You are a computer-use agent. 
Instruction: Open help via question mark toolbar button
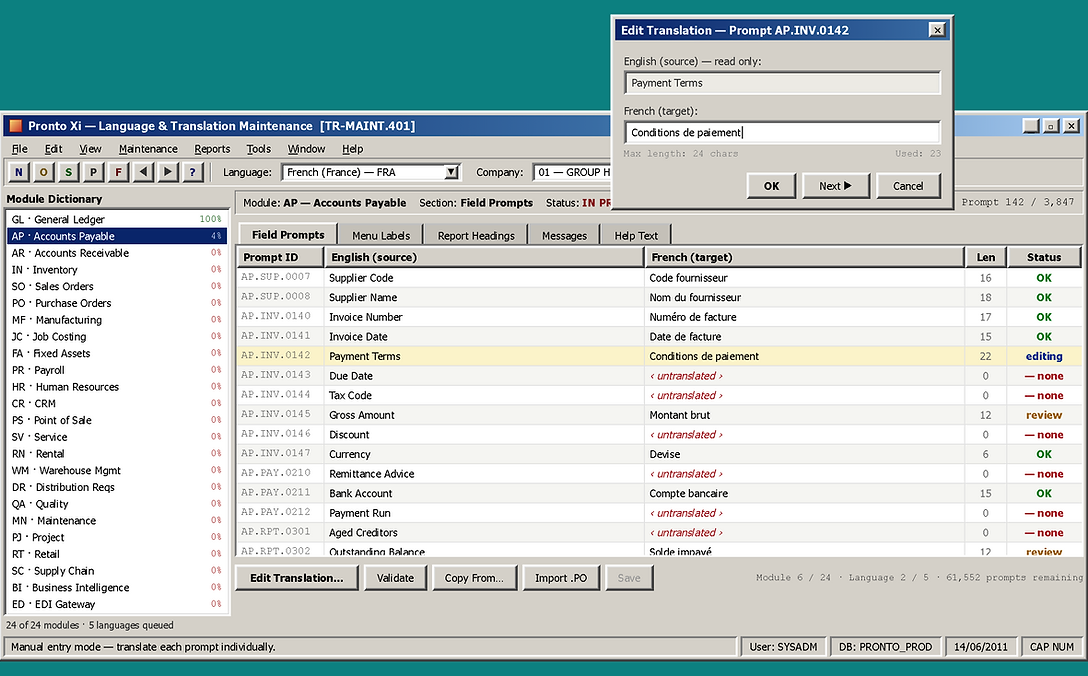point(192,172)
